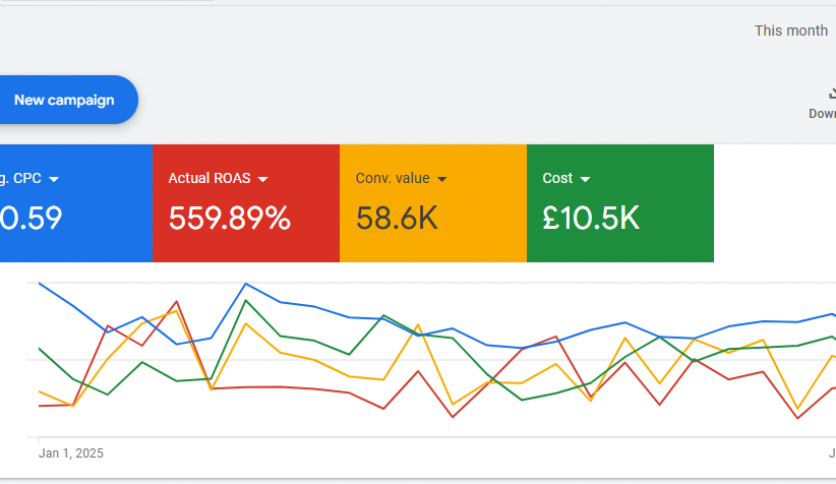The image size is (836, 484).
Task: Expand the Avg. CPC metric dropdown arrow
Action: click(54, 179)
